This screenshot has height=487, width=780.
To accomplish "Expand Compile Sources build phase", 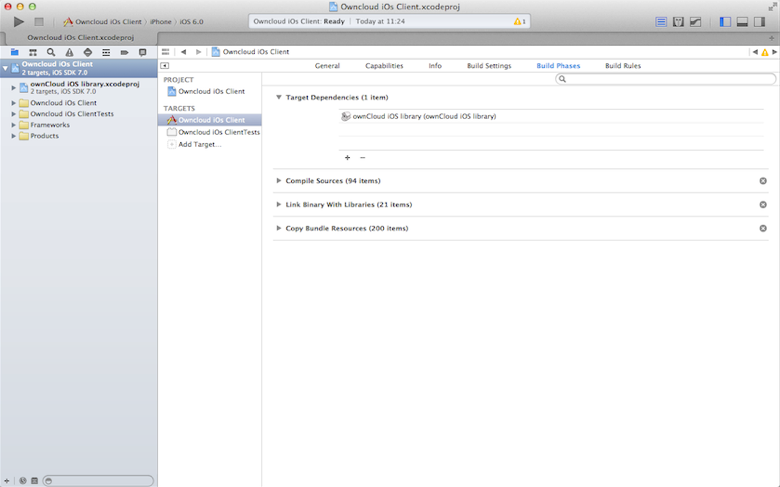I will (279, 181).
